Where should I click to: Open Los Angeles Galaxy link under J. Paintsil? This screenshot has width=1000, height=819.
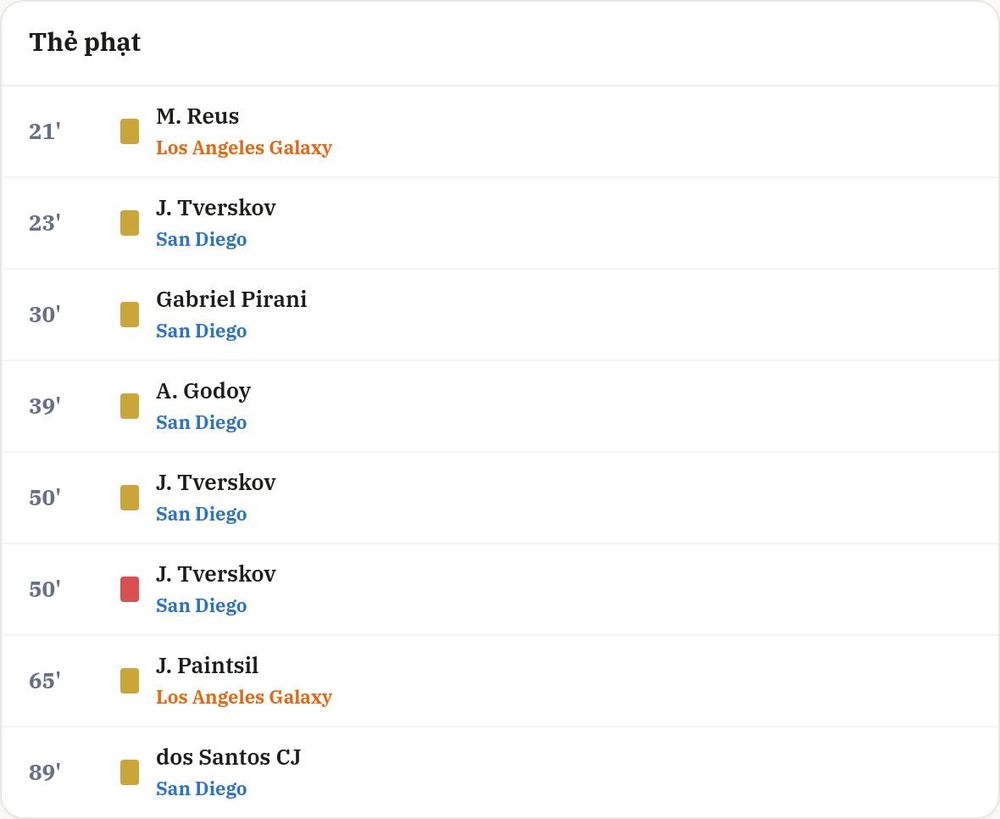[x=244, y=697]
